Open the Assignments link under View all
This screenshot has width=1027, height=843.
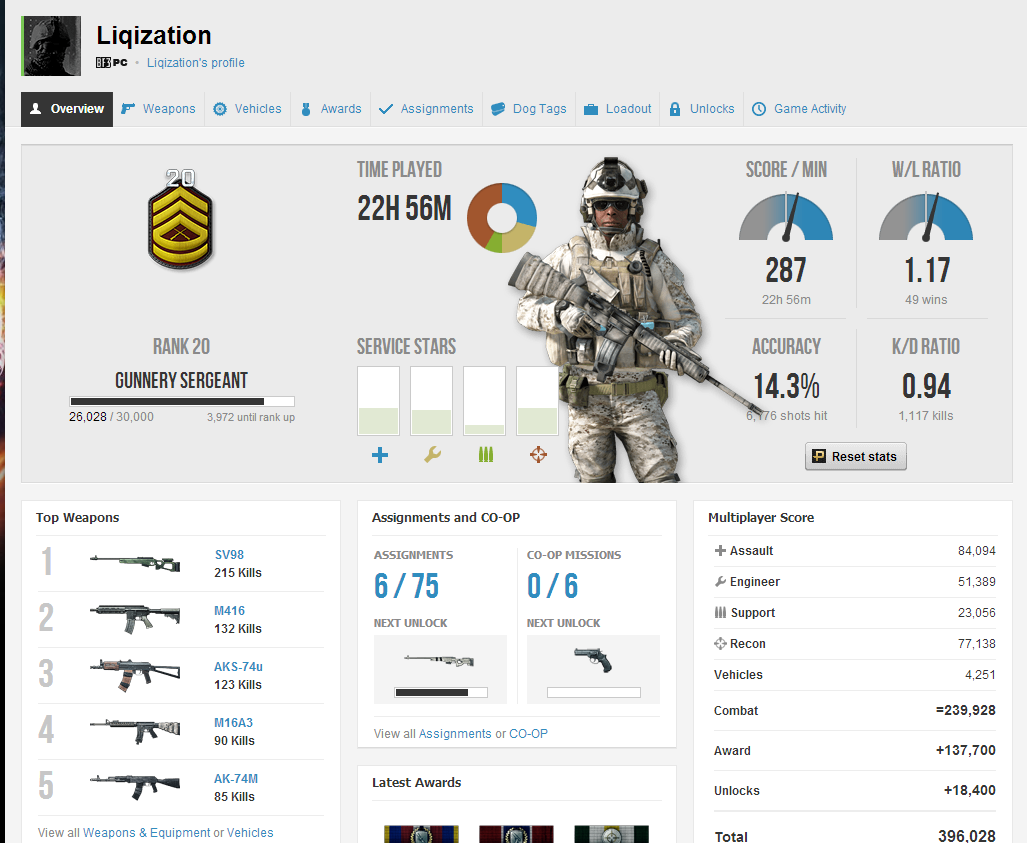click(x=455, y=734)
